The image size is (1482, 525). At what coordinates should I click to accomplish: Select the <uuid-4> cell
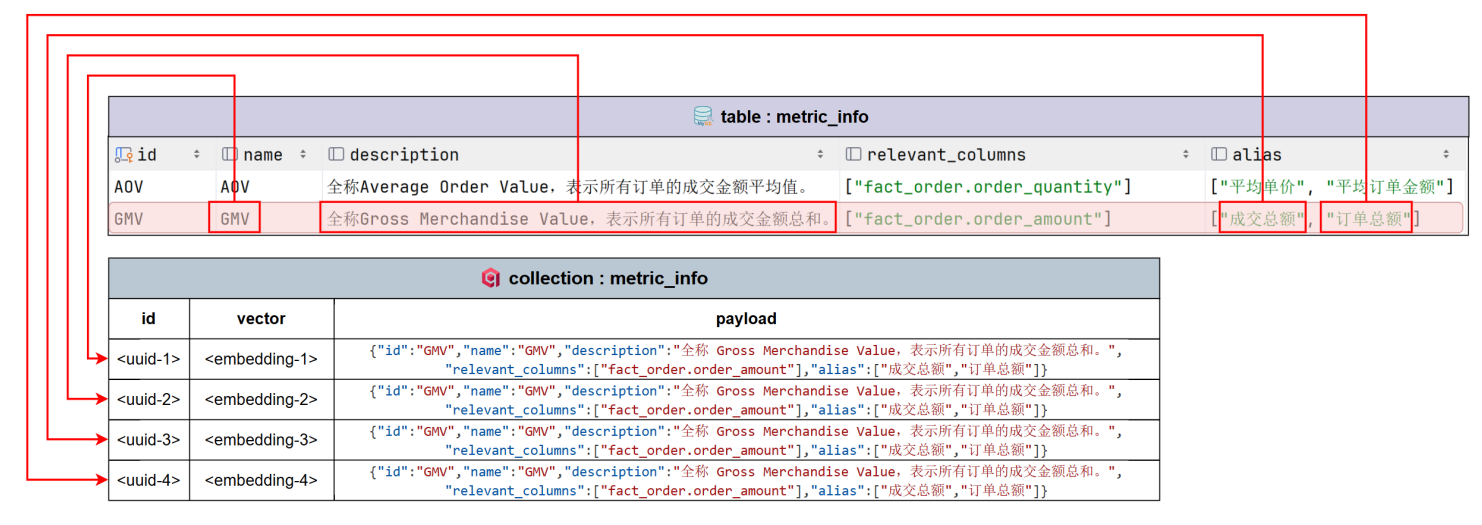point(149,480)
